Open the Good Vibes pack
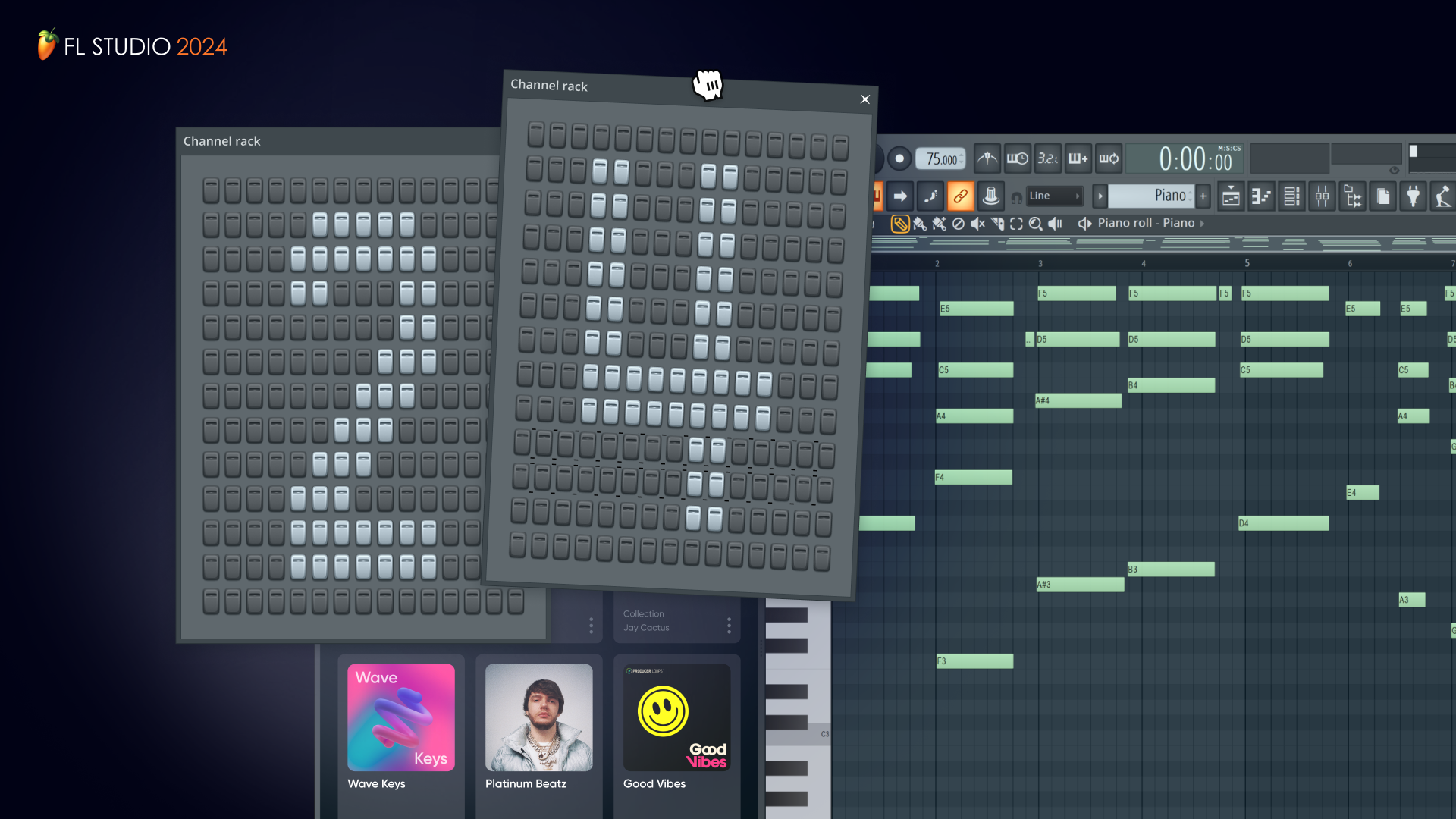The height and width of the screenshot is (819, 1456). pos(676,717)
